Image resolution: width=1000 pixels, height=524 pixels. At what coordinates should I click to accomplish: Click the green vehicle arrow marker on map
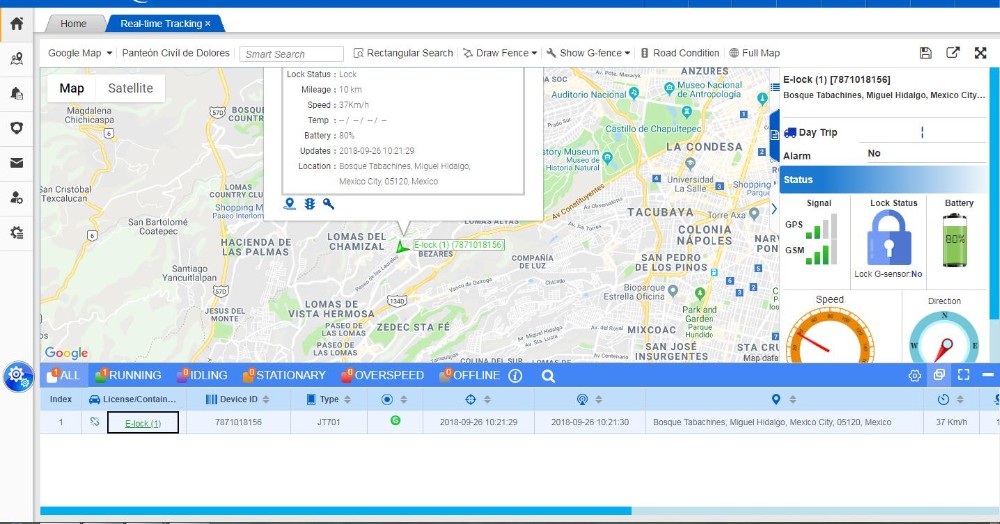click(402, 247)
